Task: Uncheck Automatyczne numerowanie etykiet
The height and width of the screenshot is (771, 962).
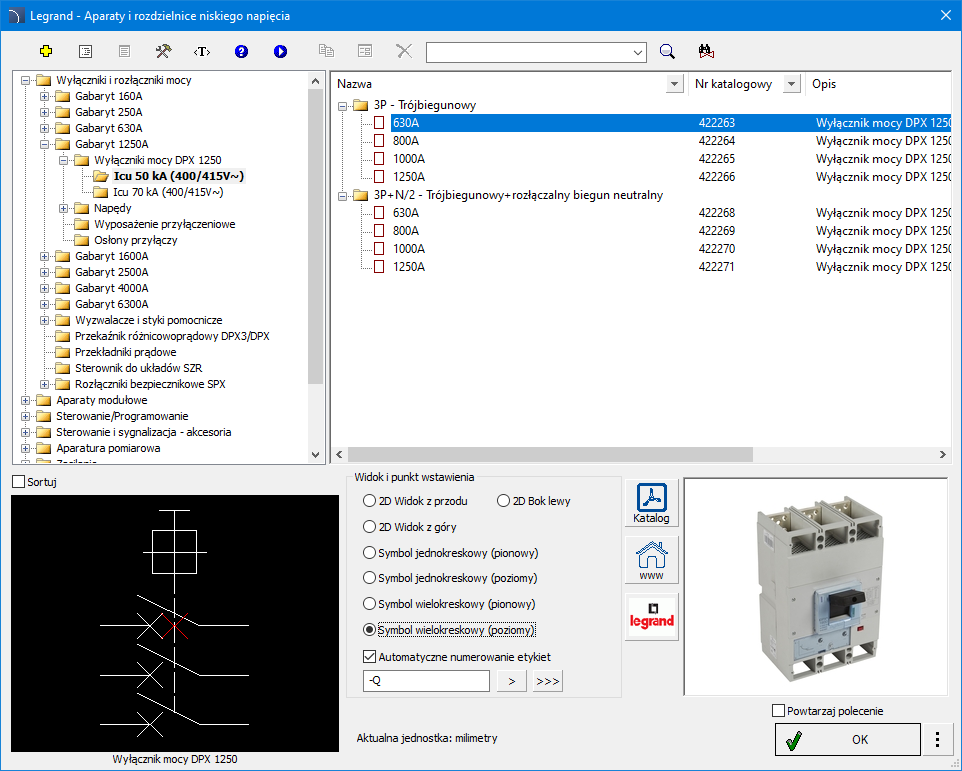Action: [369, 657]
